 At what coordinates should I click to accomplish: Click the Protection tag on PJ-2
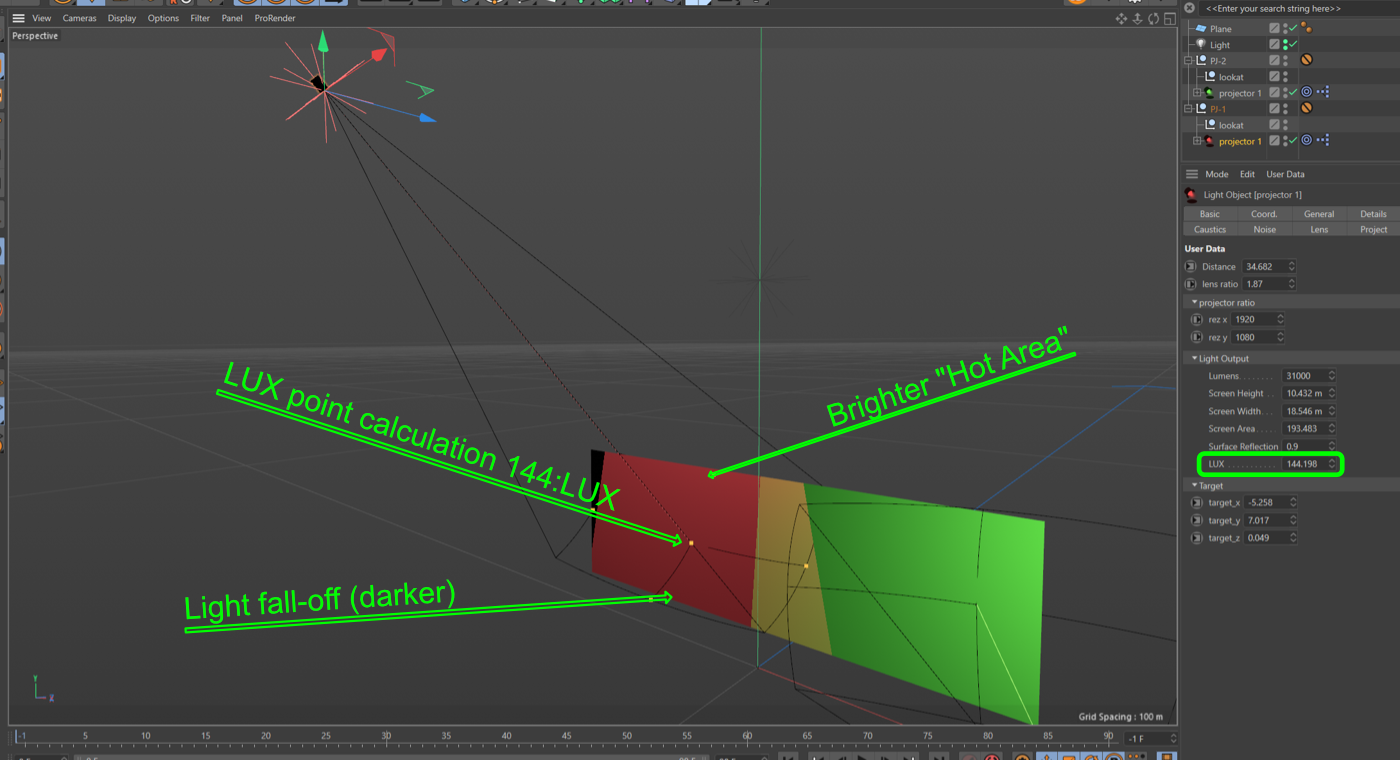pos(1306,60)
